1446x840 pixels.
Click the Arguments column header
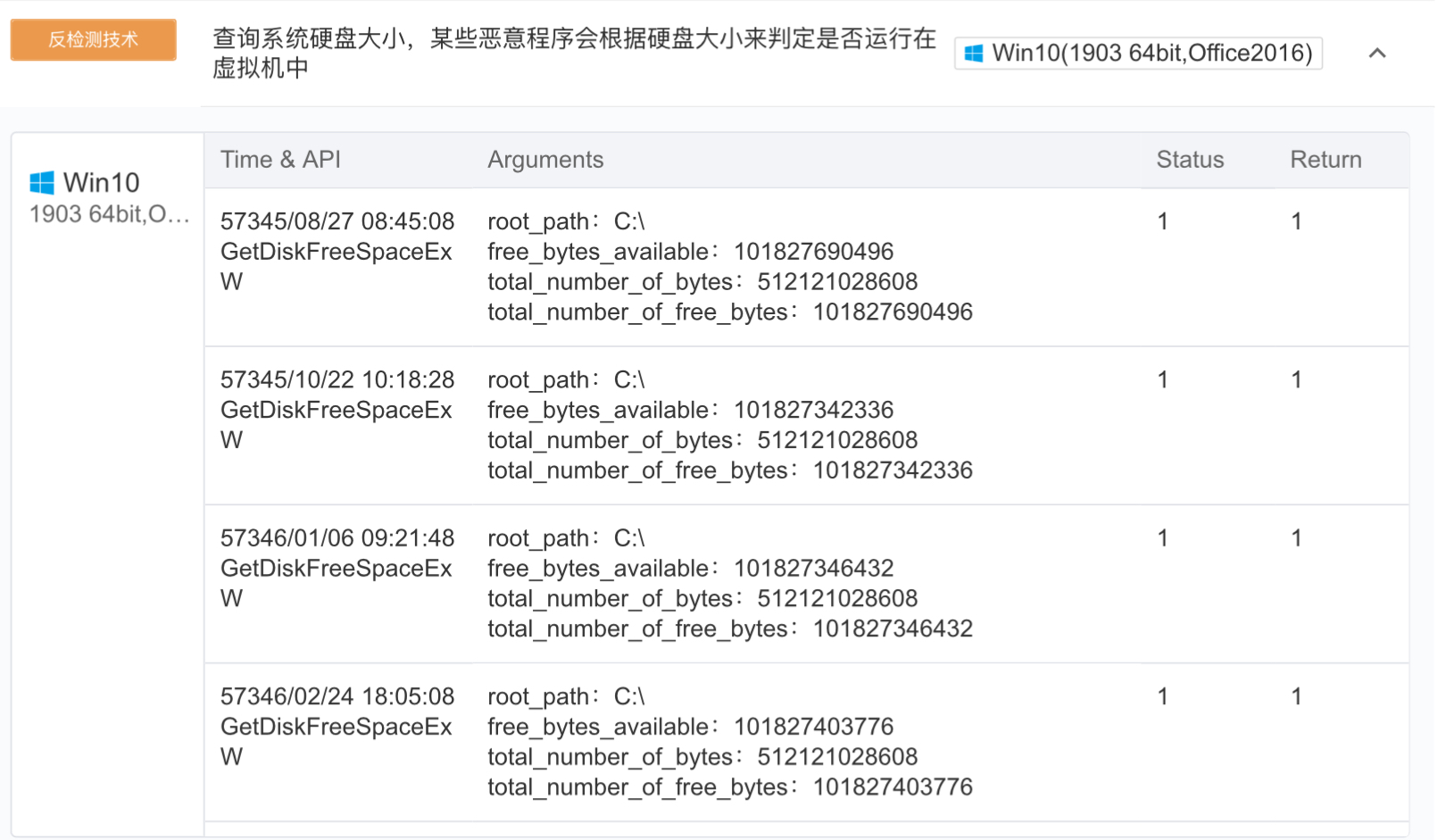coord(545,160)
